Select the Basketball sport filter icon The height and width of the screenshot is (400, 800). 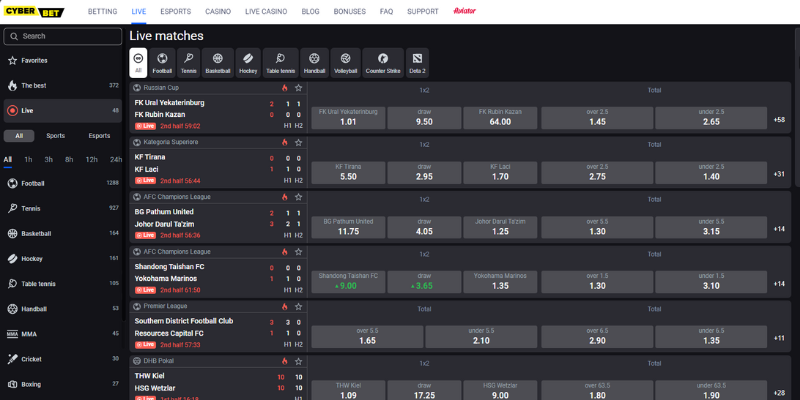(218, 63)
